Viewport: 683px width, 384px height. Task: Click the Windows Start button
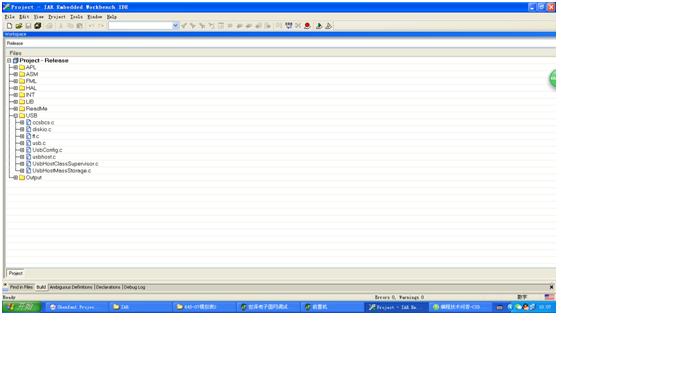(x=21, y=307)
